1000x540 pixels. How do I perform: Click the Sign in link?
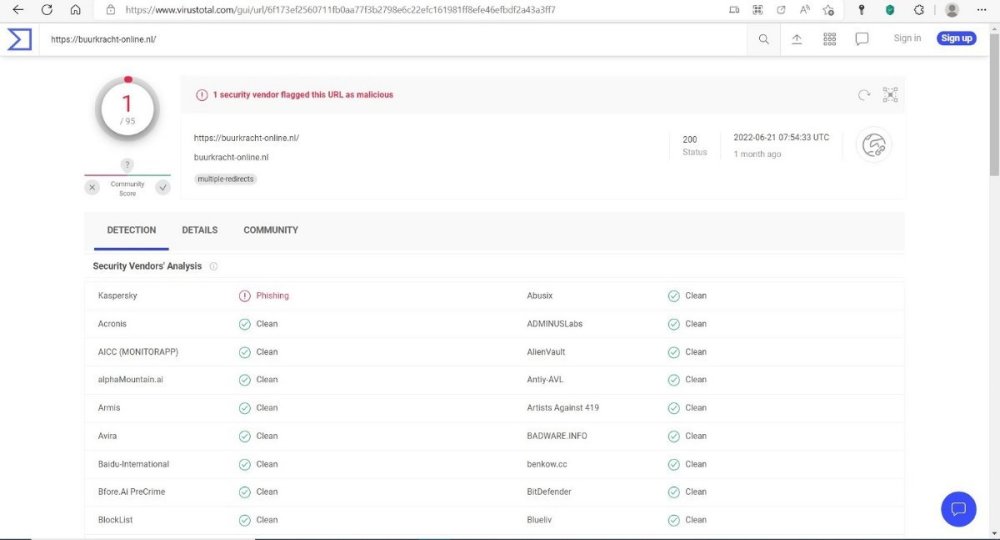click(x=907, y=38)
